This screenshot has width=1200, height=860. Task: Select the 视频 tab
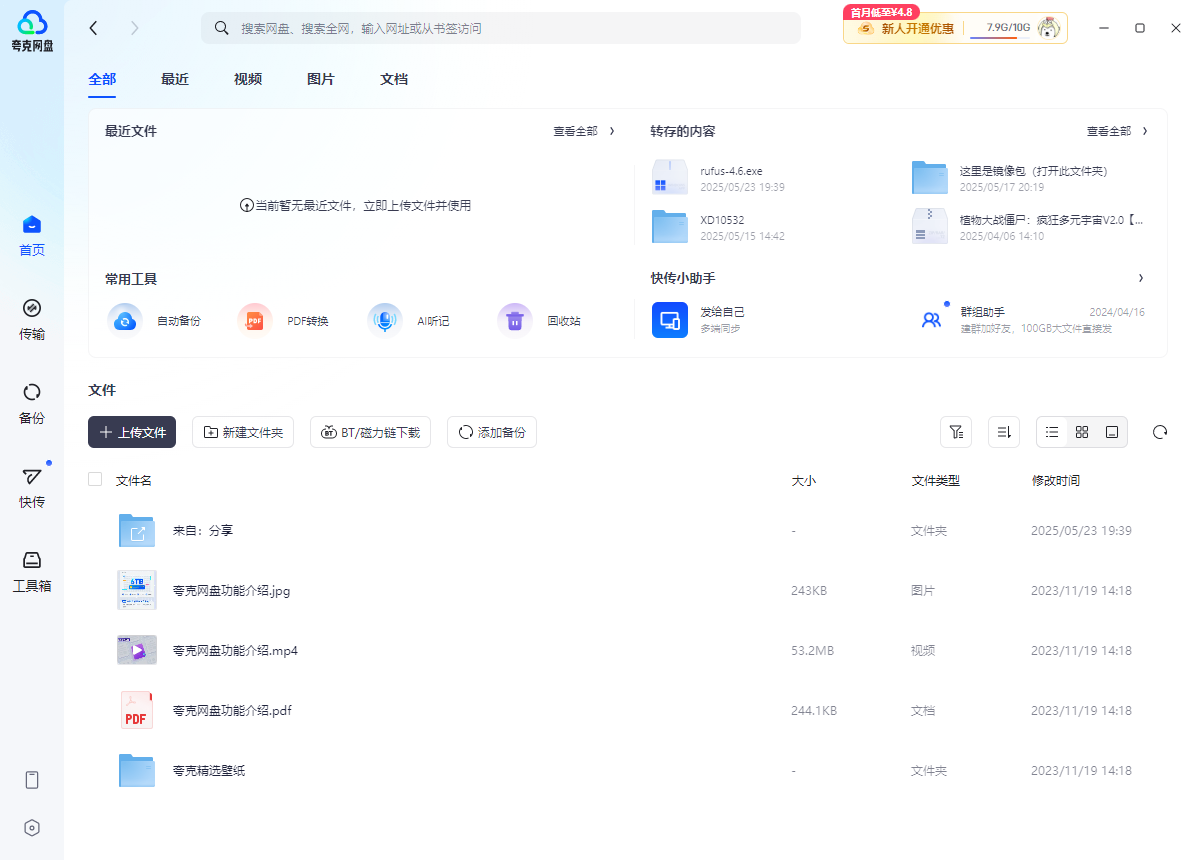point(248,79)
